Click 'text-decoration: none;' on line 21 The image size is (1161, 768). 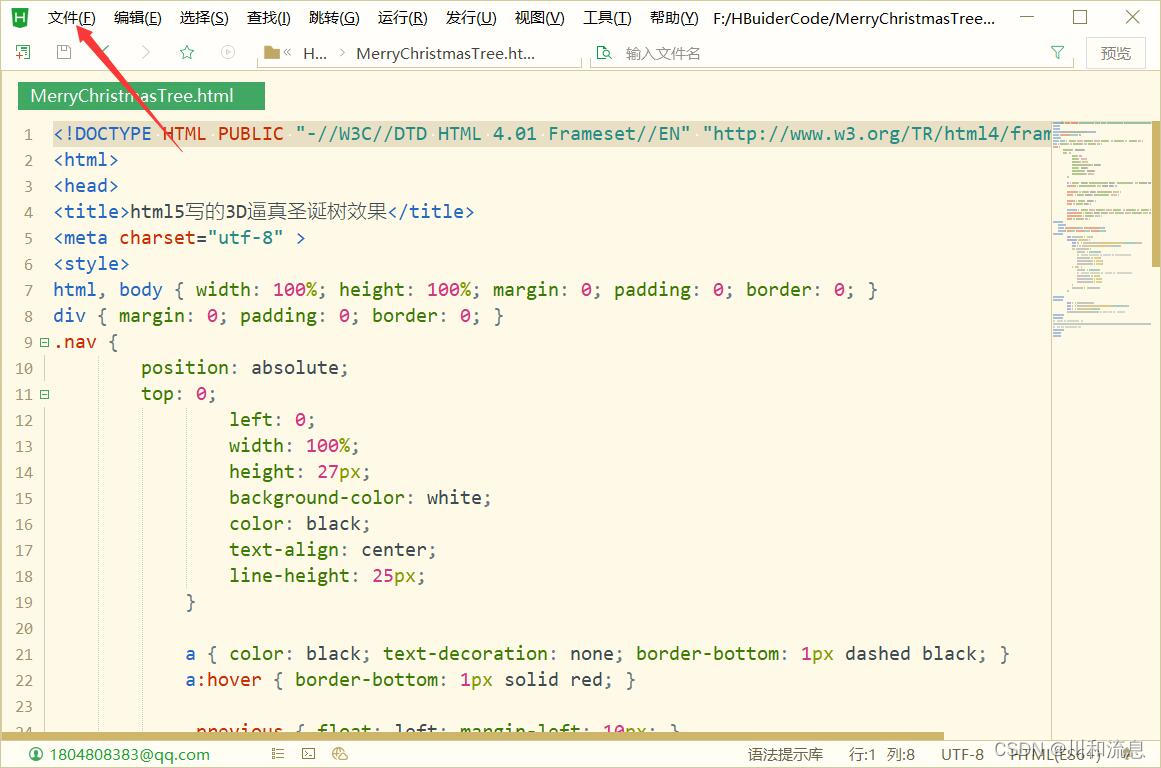503,654
